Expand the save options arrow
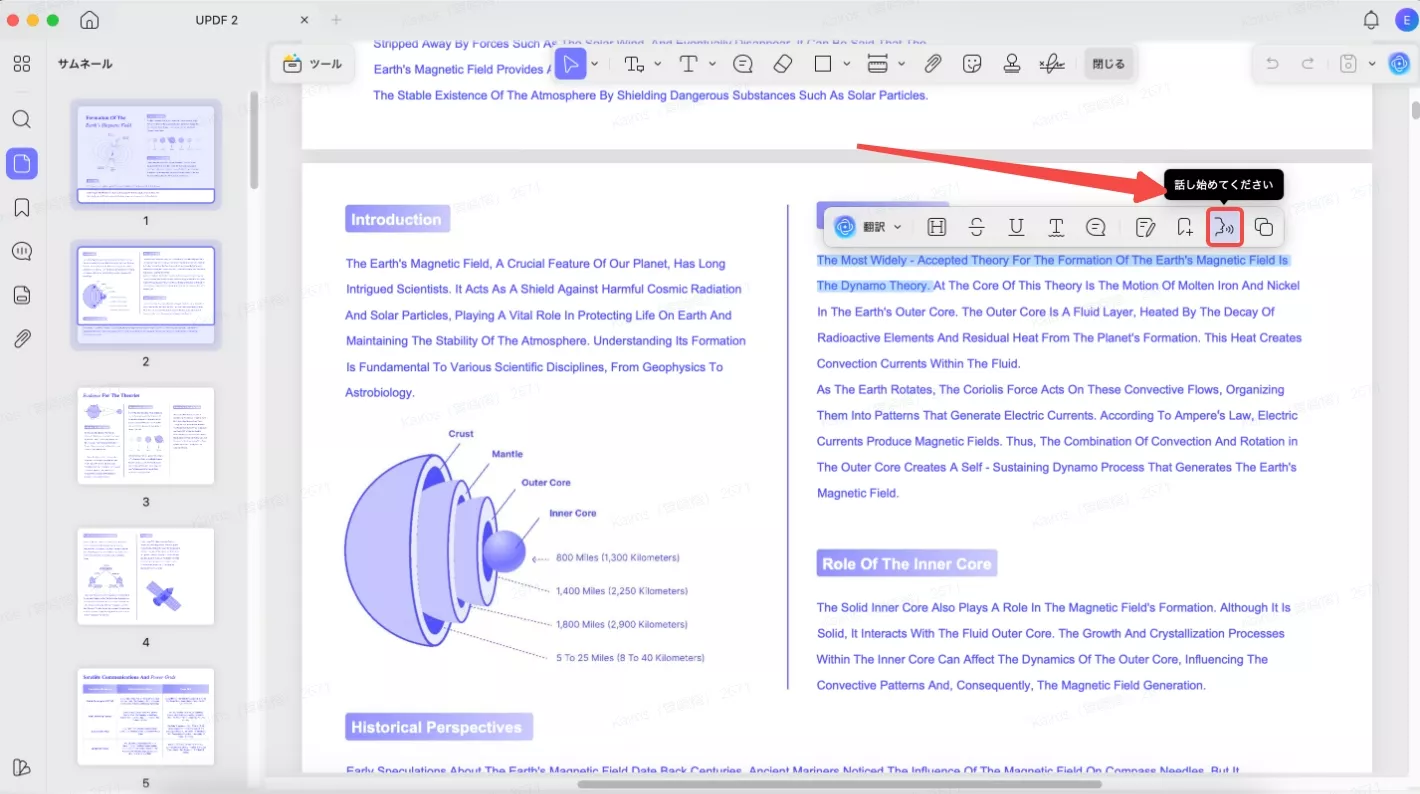Screen dimensions: 1420x794 tap(1372, 64)
